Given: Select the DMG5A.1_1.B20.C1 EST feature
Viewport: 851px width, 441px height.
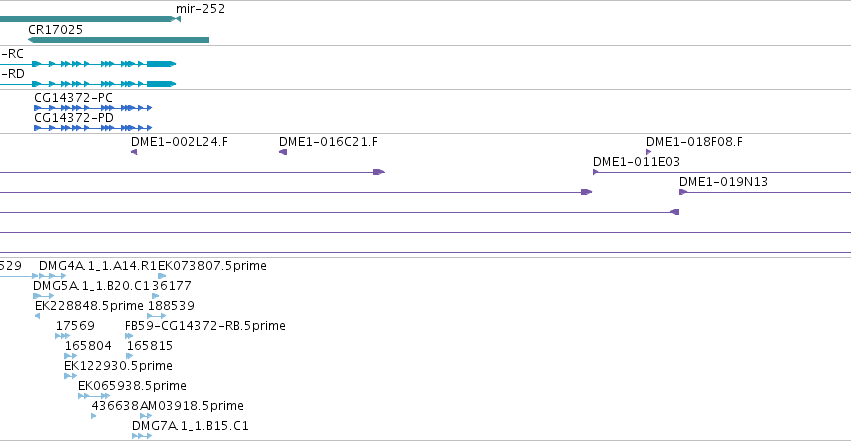Looking at the screenshot, I should 43,296.
